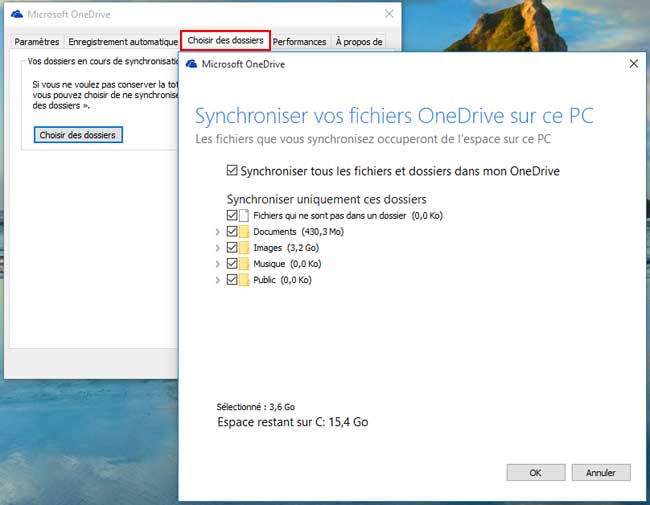This screenshot has width=650, height=505.
Task: Expand the Images folder tree
Action: pyautogui.click(x=218, y=248)
